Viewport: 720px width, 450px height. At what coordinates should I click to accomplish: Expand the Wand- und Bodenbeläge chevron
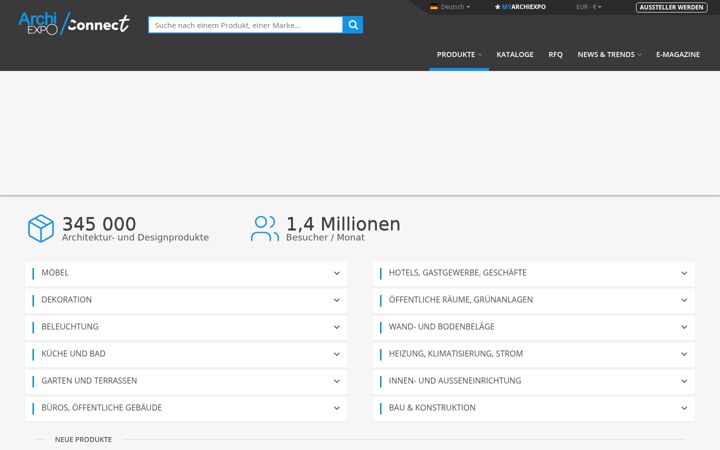684,327
